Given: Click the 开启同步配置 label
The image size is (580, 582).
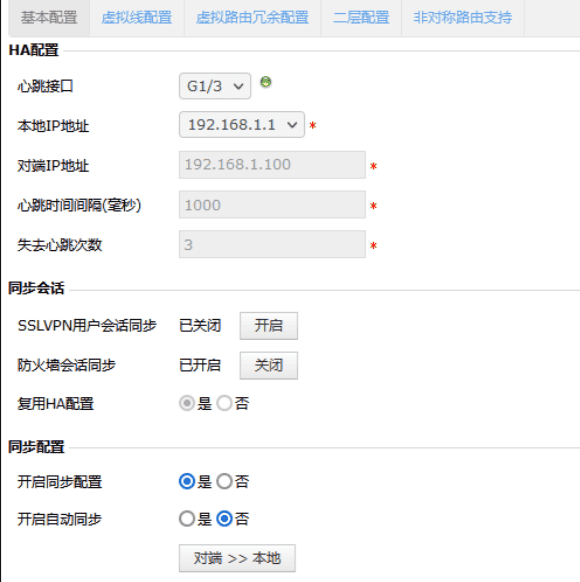Looking at the screenshot, I should (x=59, y=482).
